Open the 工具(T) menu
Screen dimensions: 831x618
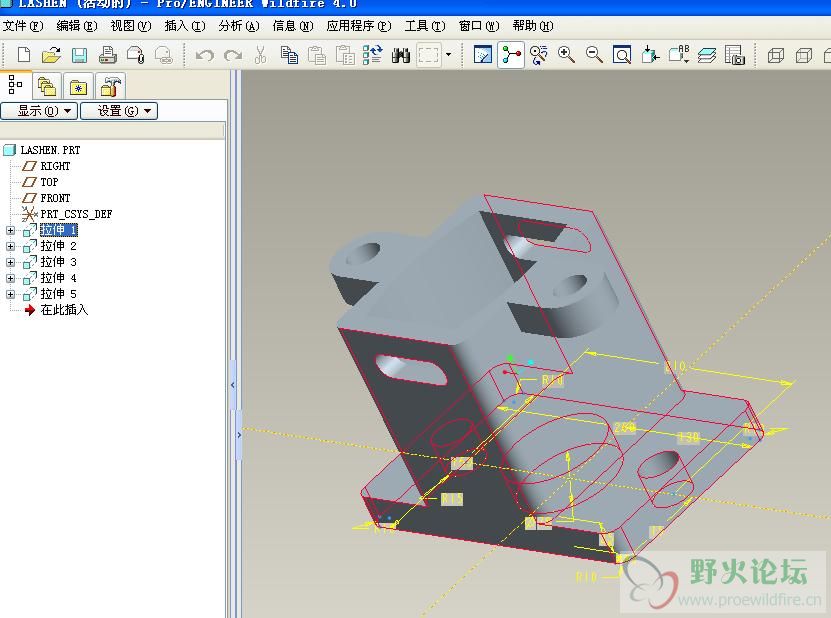[425, 26]
